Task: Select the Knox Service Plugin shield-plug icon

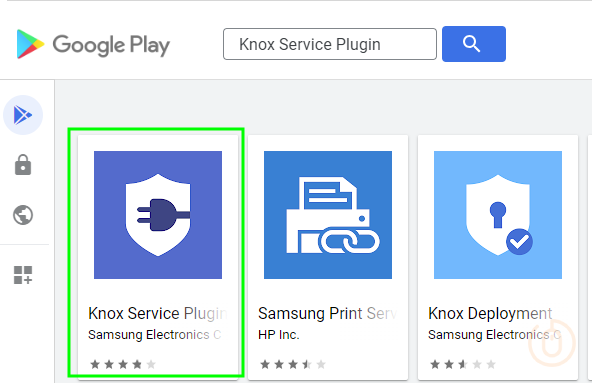Action: (158, 215)
